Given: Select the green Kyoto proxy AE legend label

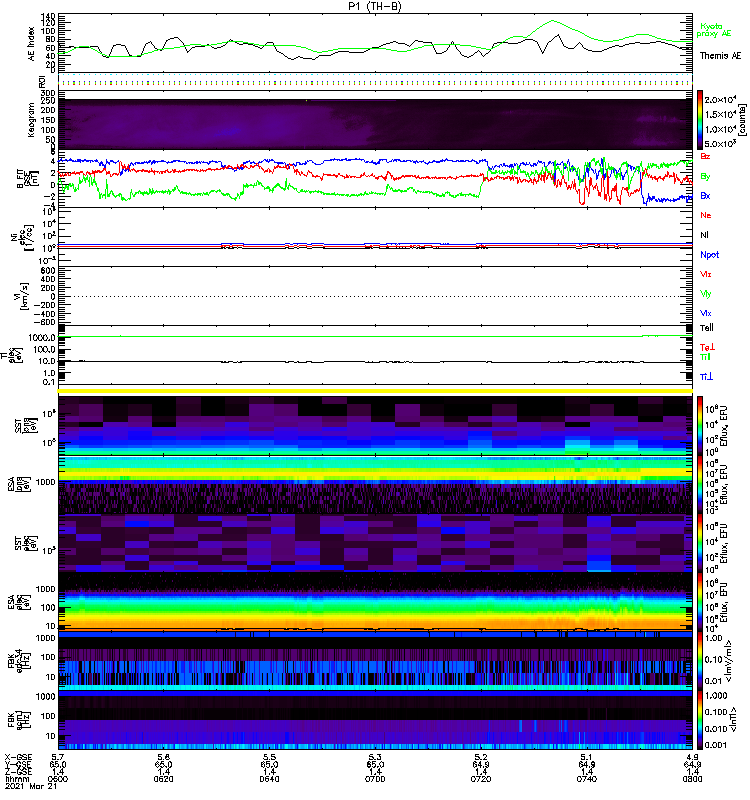Looking at the screenshot, I should click(x=713, y=30).
